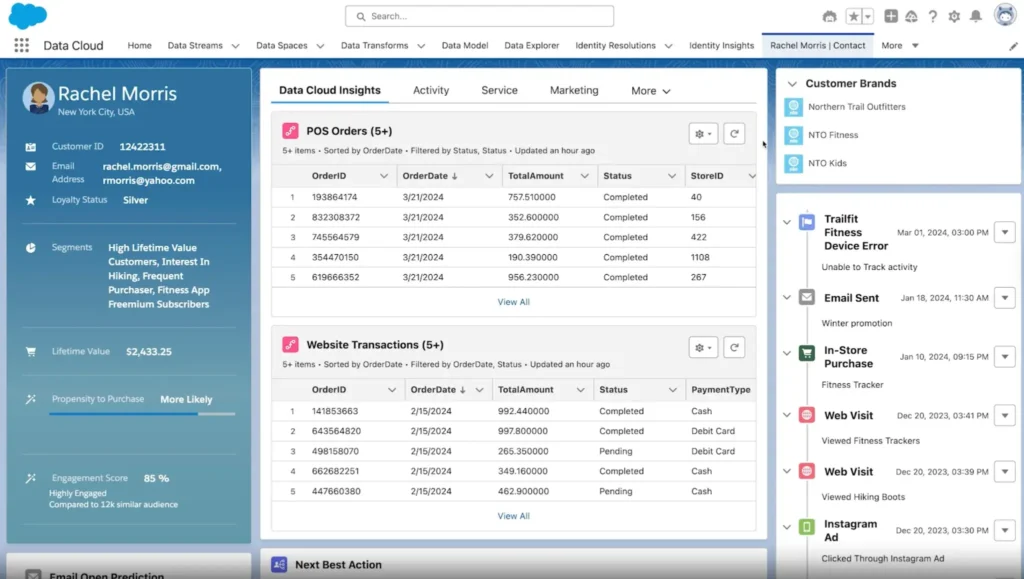Click the Salesforce cloud logo
Image resolution: width=1024 pixels, height=579 pixels.
(x=27, y=16)
